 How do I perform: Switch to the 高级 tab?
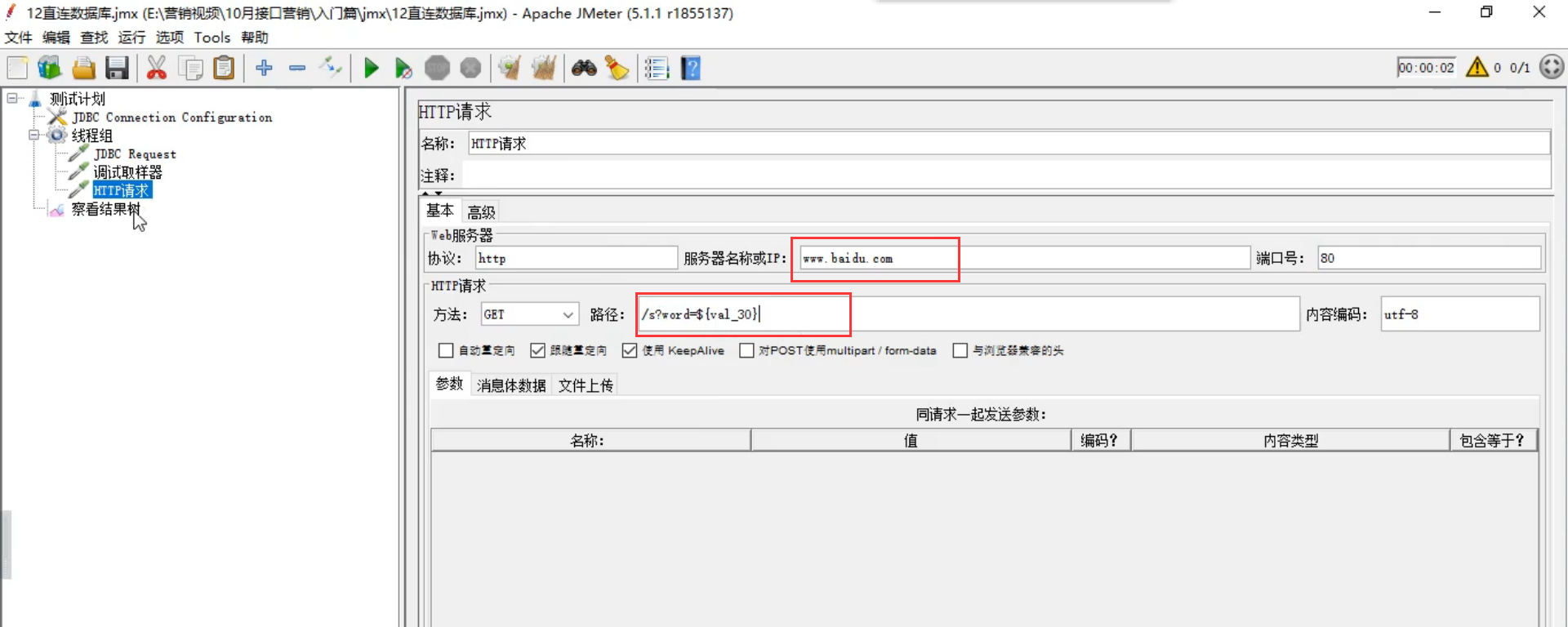(481, 212)
